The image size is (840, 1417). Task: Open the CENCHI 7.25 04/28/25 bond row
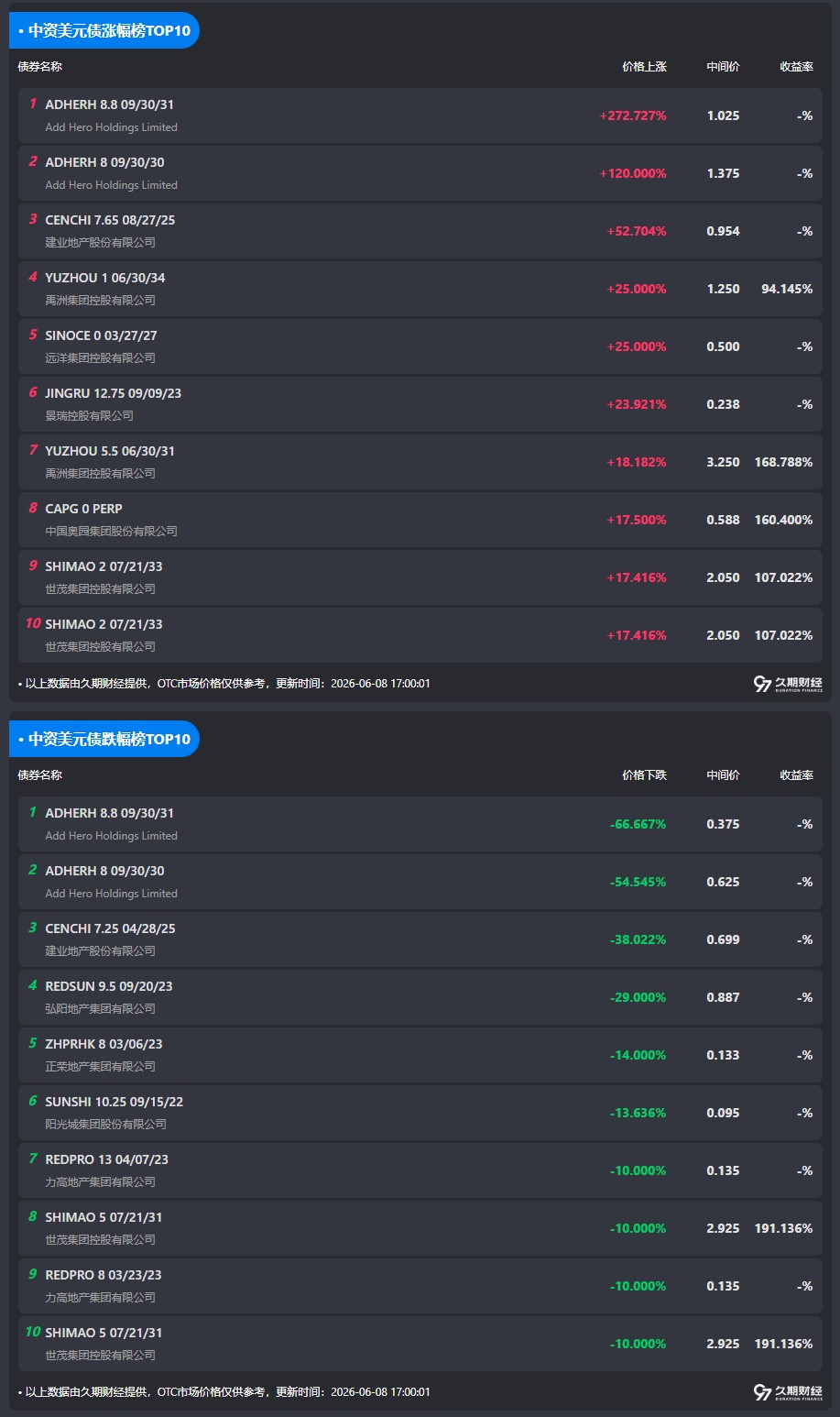(420, 939)
